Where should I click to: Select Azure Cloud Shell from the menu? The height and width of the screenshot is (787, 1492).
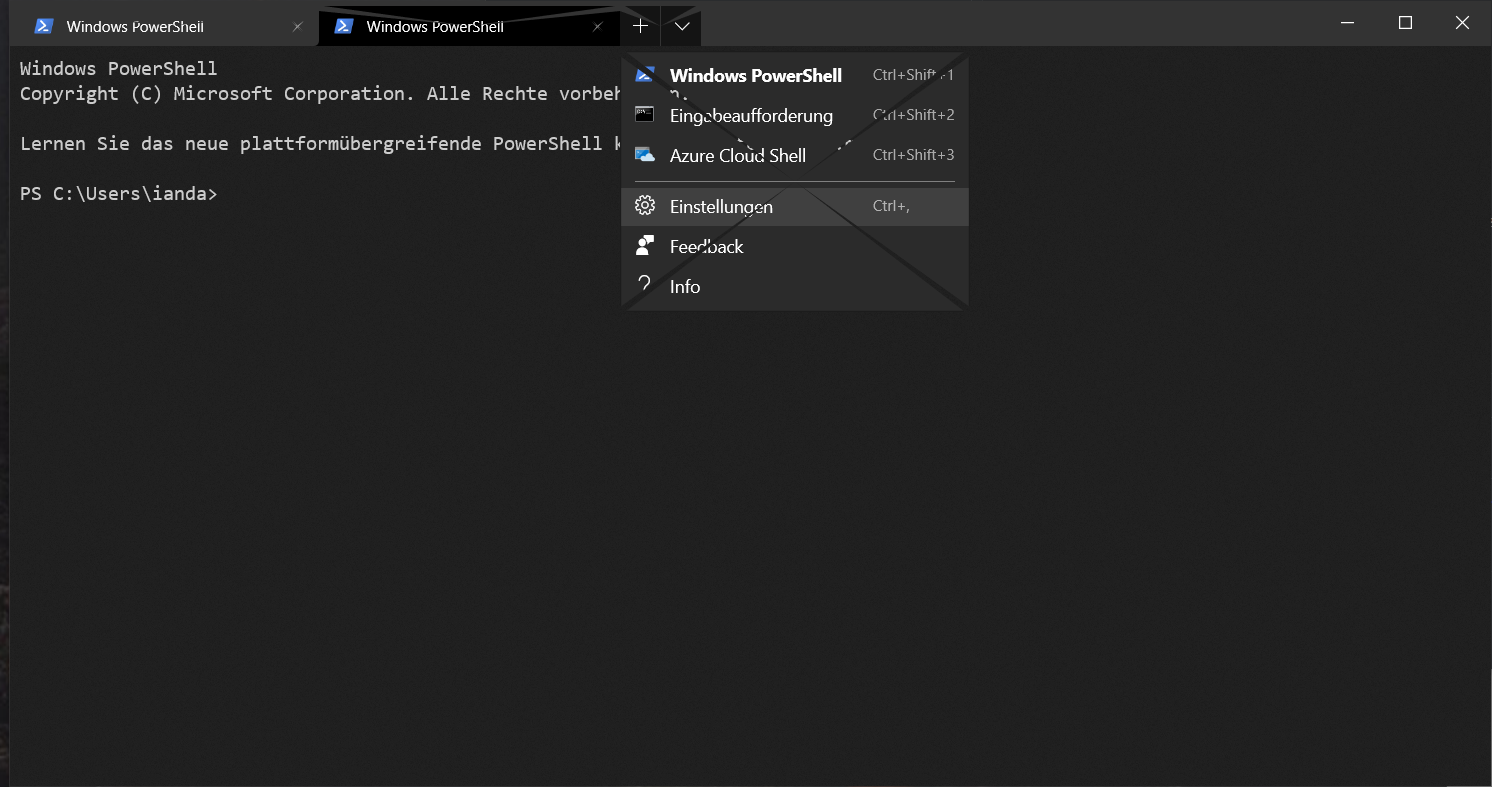click(737, 155)
